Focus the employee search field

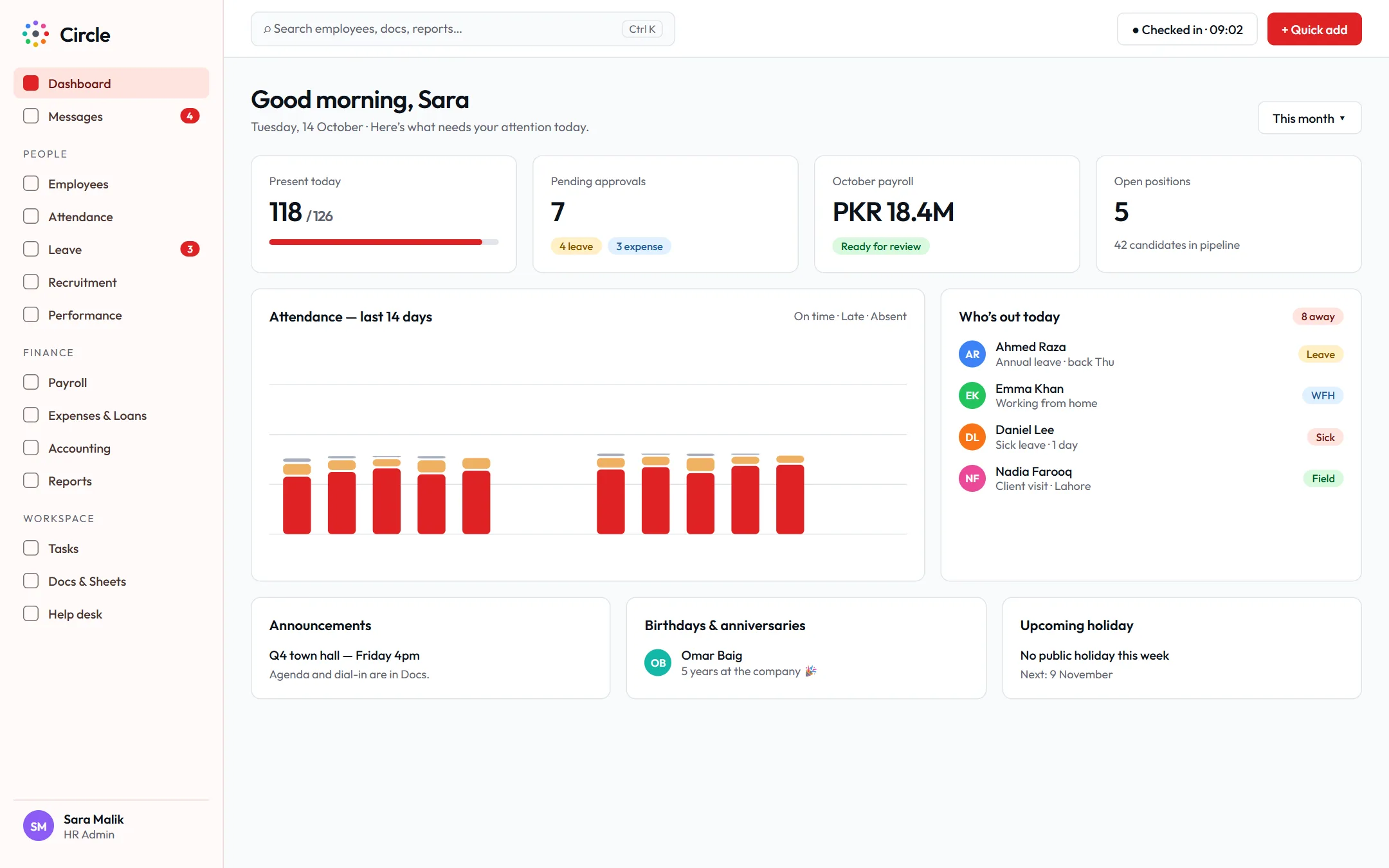coord(463,29)
